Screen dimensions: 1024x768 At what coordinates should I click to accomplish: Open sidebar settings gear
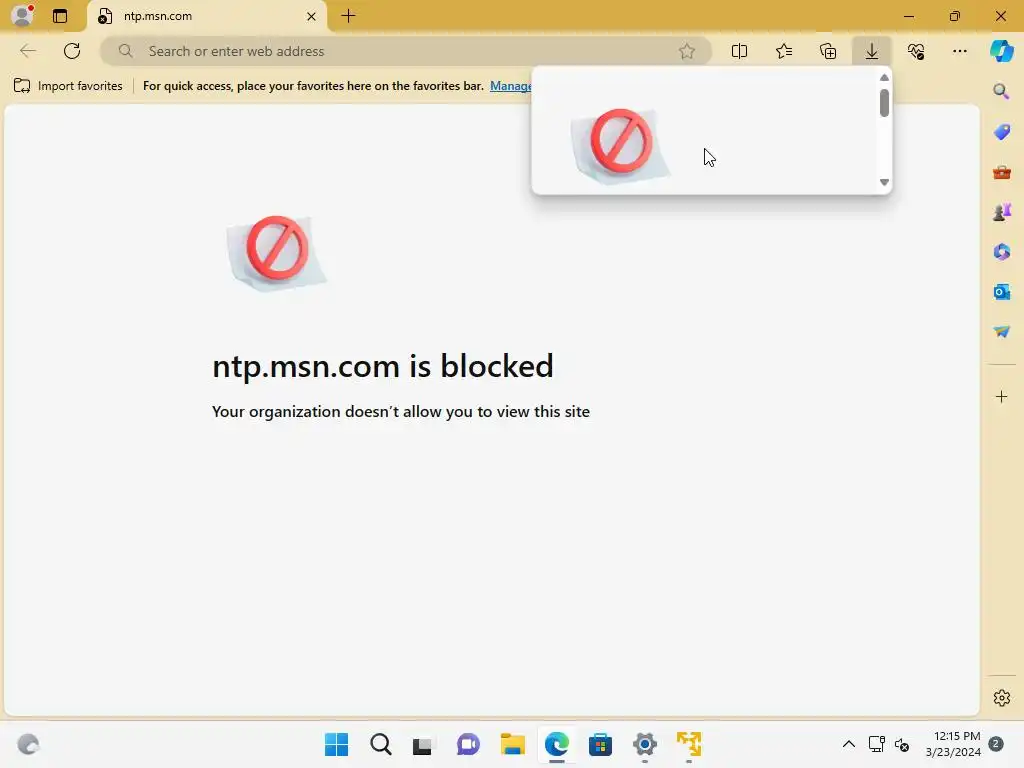(1001, 697)
